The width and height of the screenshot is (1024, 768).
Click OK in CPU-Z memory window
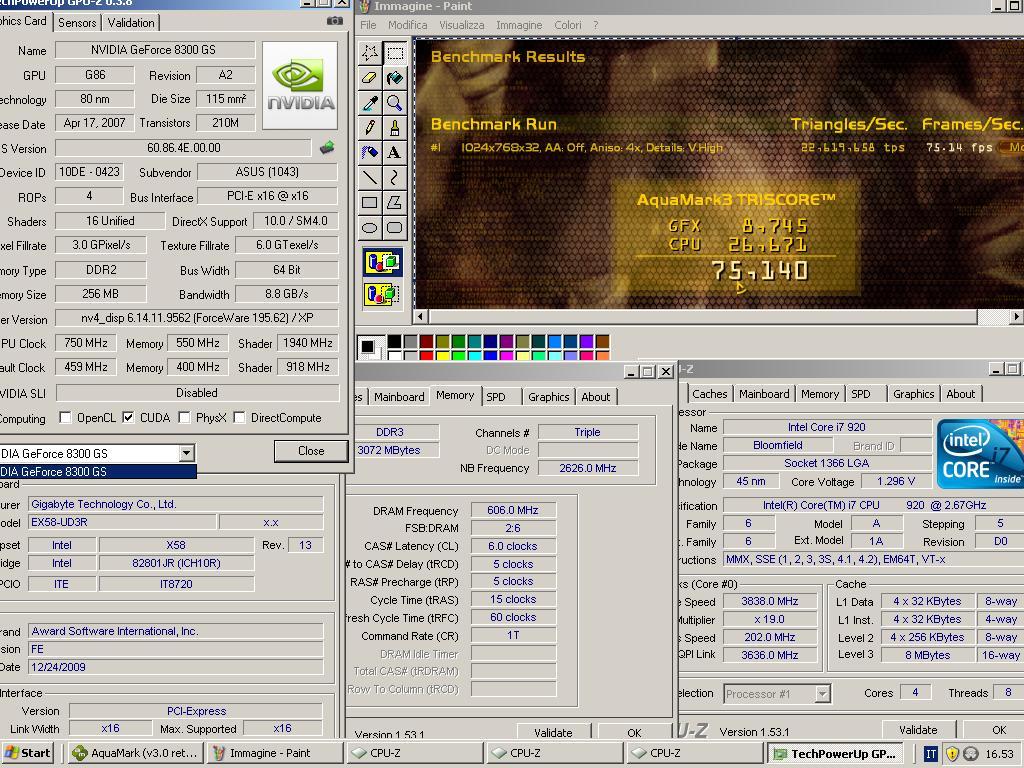point(634,733)
